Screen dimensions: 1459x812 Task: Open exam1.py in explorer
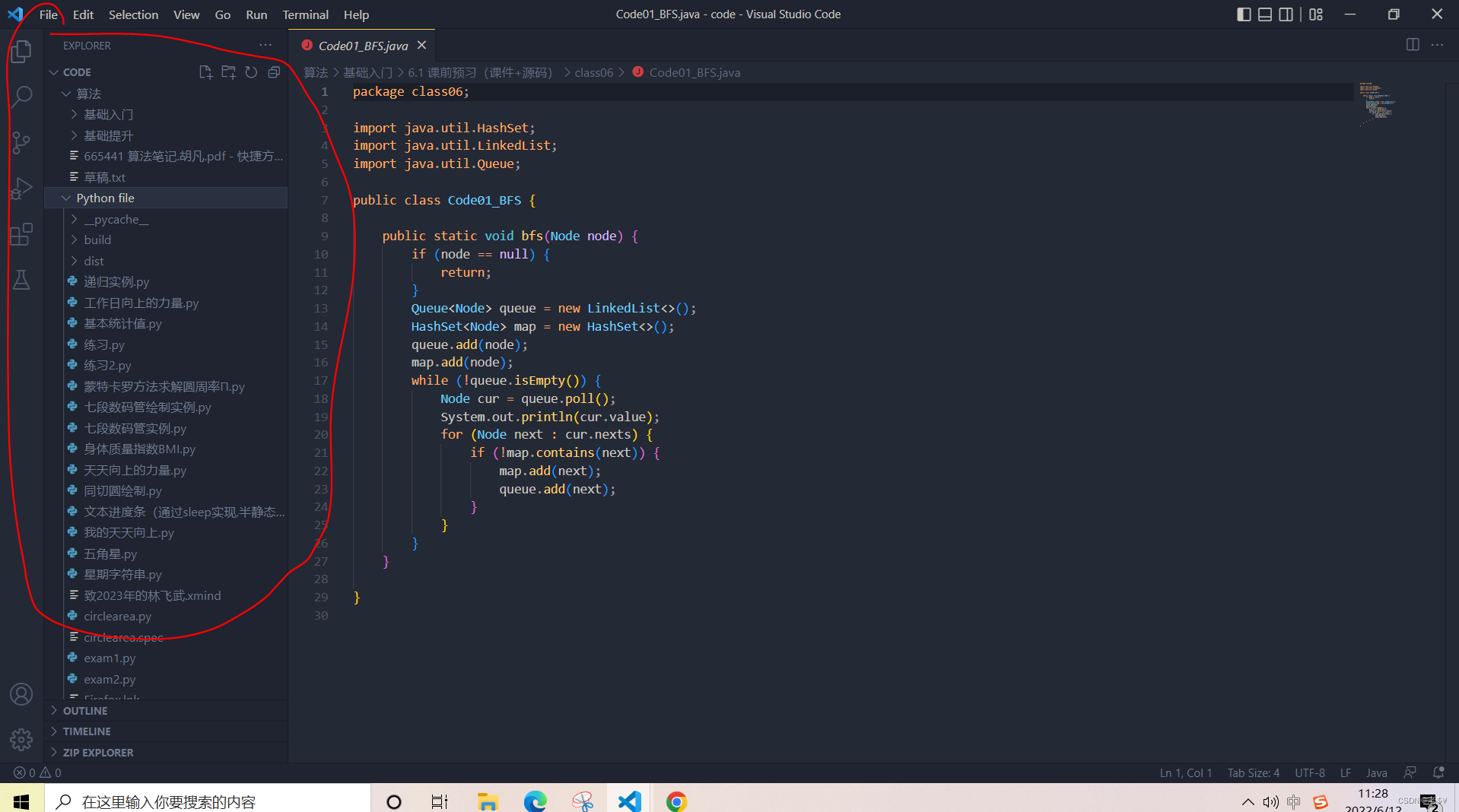point(166,658)
